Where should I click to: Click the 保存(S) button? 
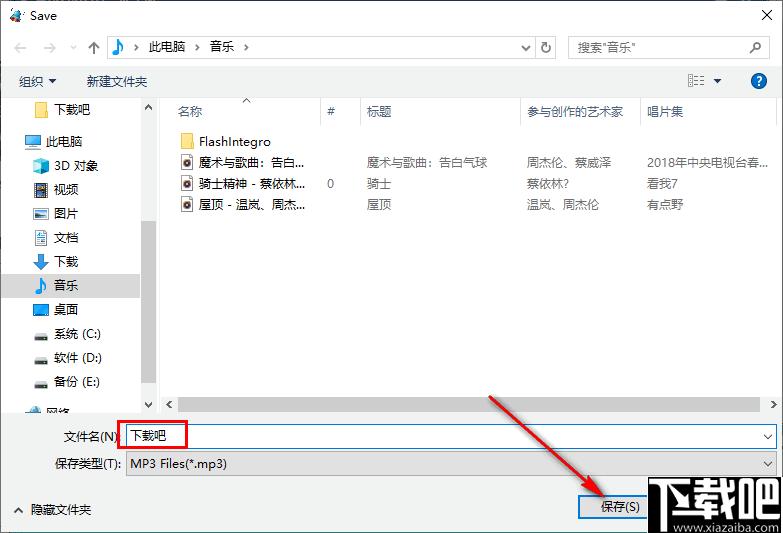[x=613, y=507]
